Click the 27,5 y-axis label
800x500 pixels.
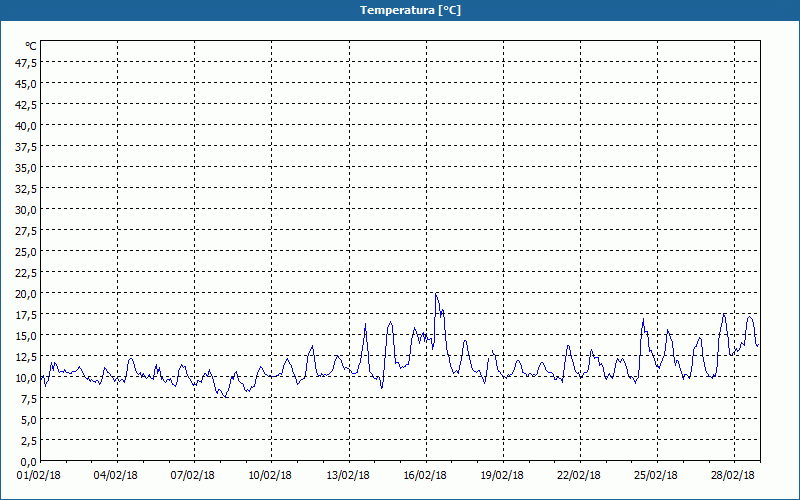[27, 231]
